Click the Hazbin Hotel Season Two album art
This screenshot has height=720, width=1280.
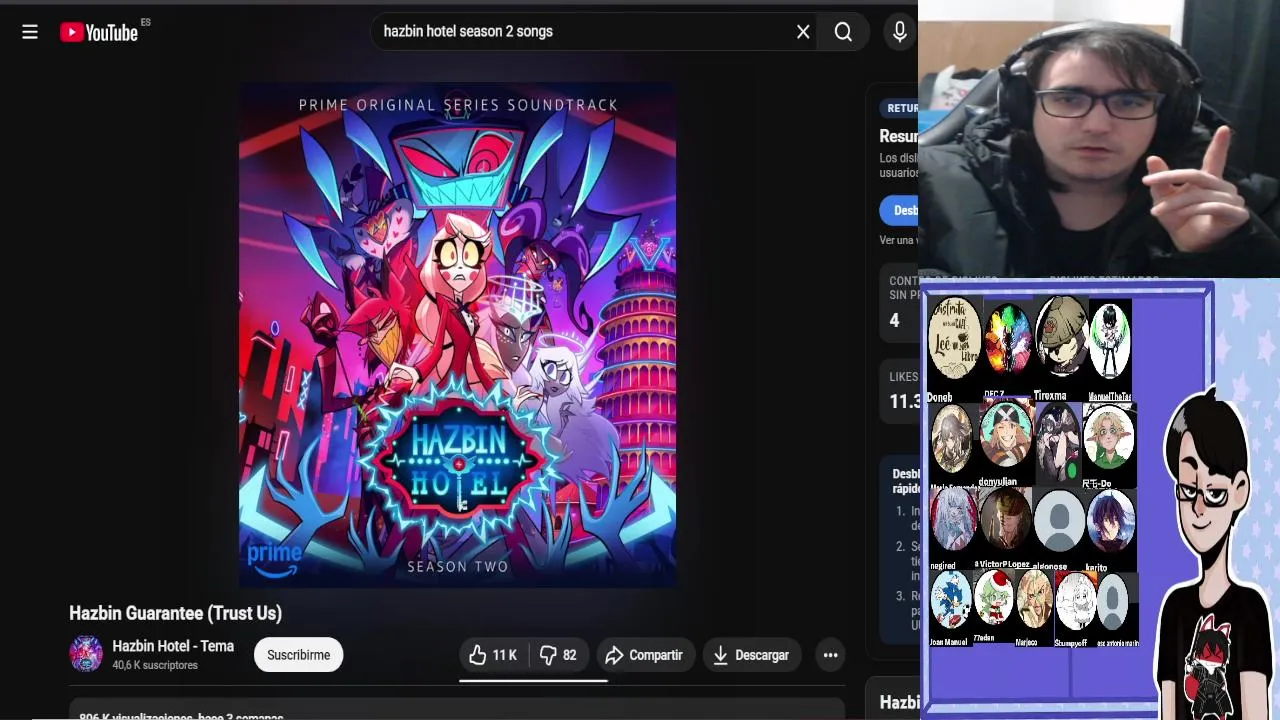pos(457,335)
